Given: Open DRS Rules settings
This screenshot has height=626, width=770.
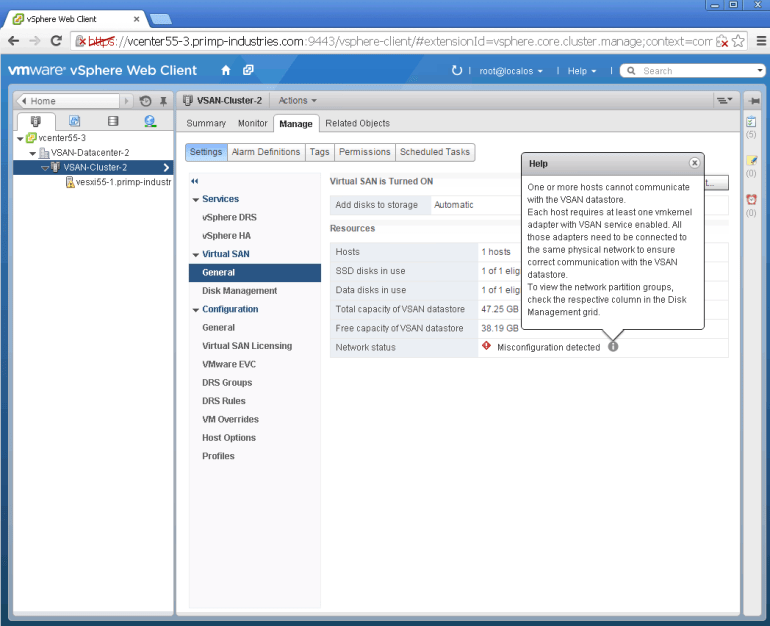Looking at the screenshot, I should [223, 401].
